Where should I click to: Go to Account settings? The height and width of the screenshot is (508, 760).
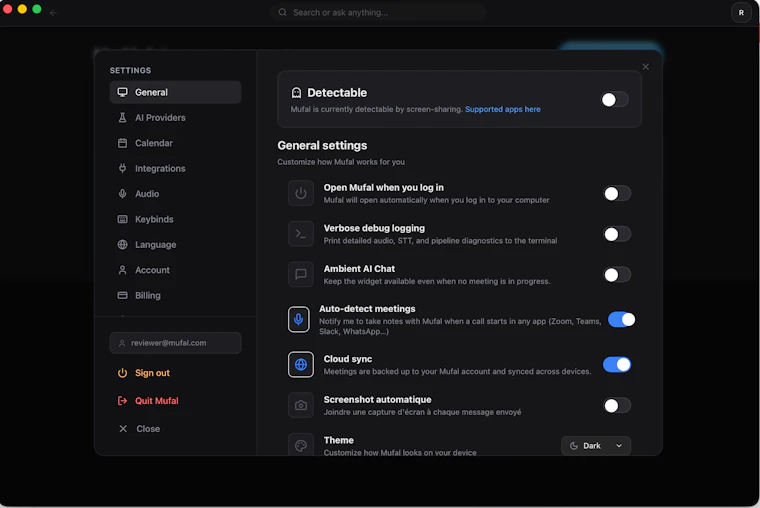[175, 270]
